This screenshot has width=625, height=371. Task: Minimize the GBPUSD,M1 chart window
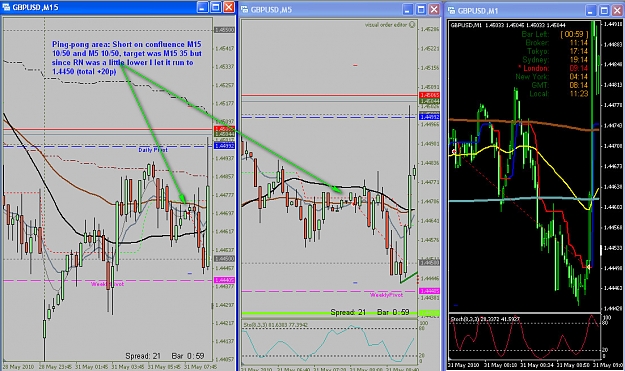(591, 10)
